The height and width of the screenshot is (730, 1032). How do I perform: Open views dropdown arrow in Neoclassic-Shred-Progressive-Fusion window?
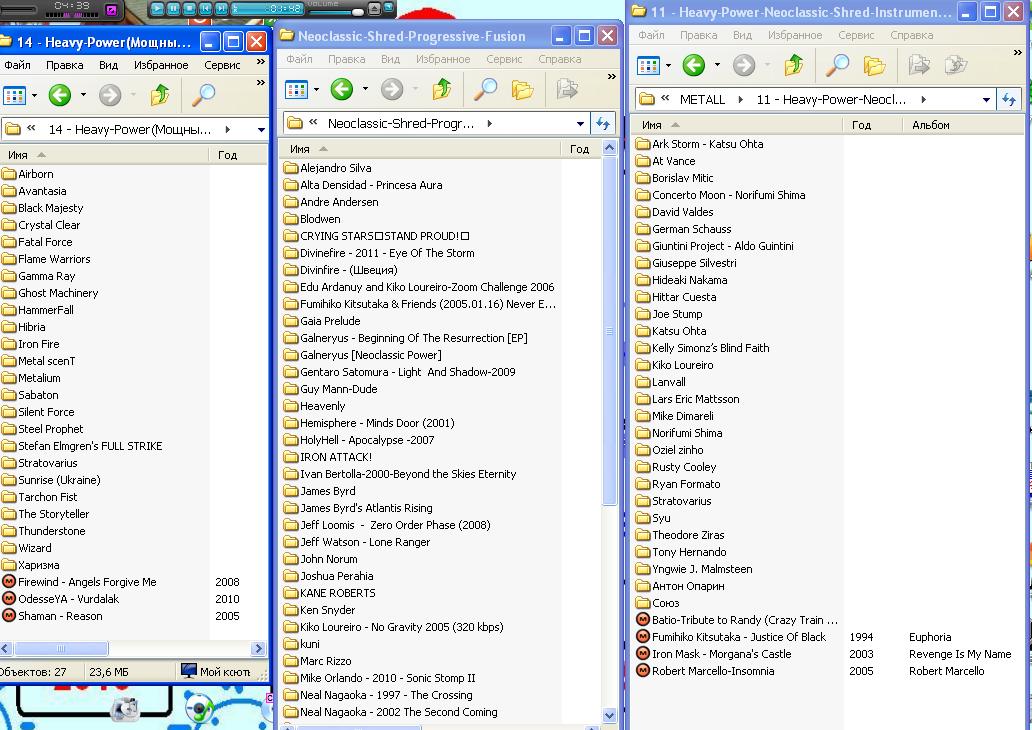coord(317,90)
